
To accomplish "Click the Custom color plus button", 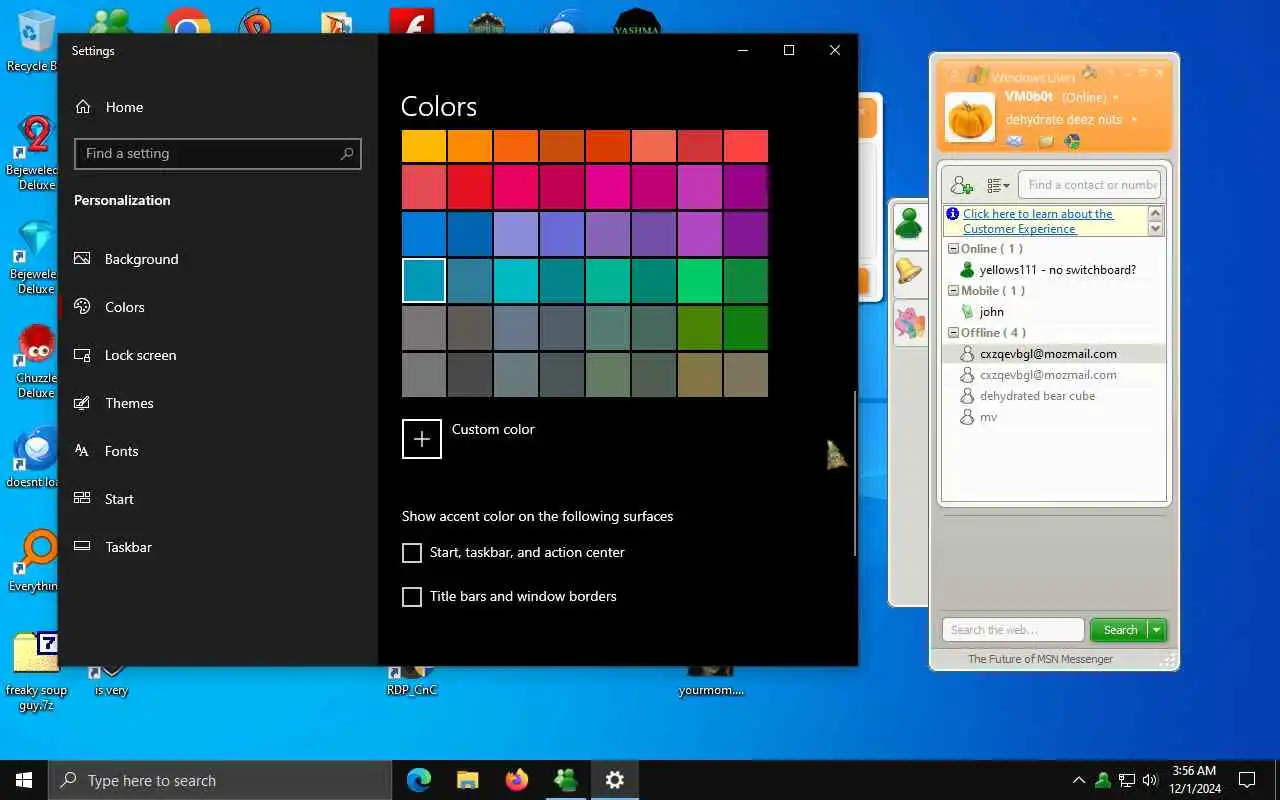I will point(422,439).
